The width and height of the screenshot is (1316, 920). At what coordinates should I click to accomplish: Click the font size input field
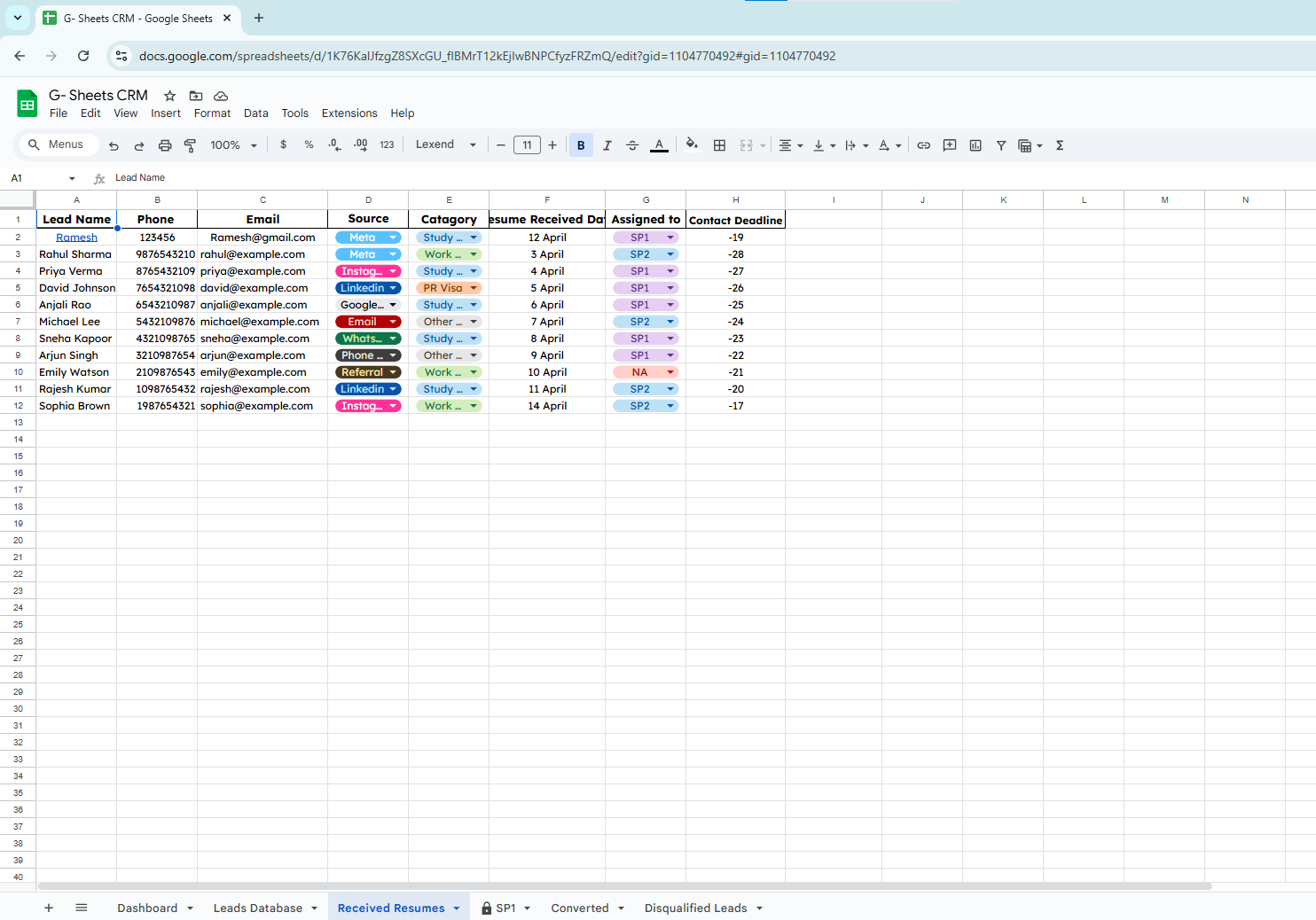527,145
